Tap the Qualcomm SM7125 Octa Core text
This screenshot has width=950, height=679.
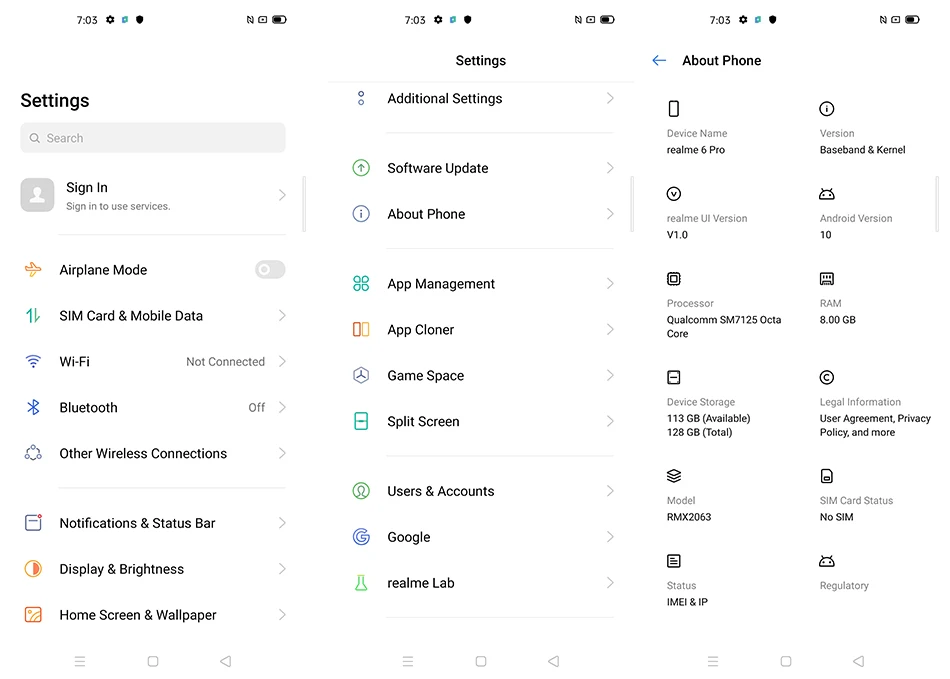723,326
